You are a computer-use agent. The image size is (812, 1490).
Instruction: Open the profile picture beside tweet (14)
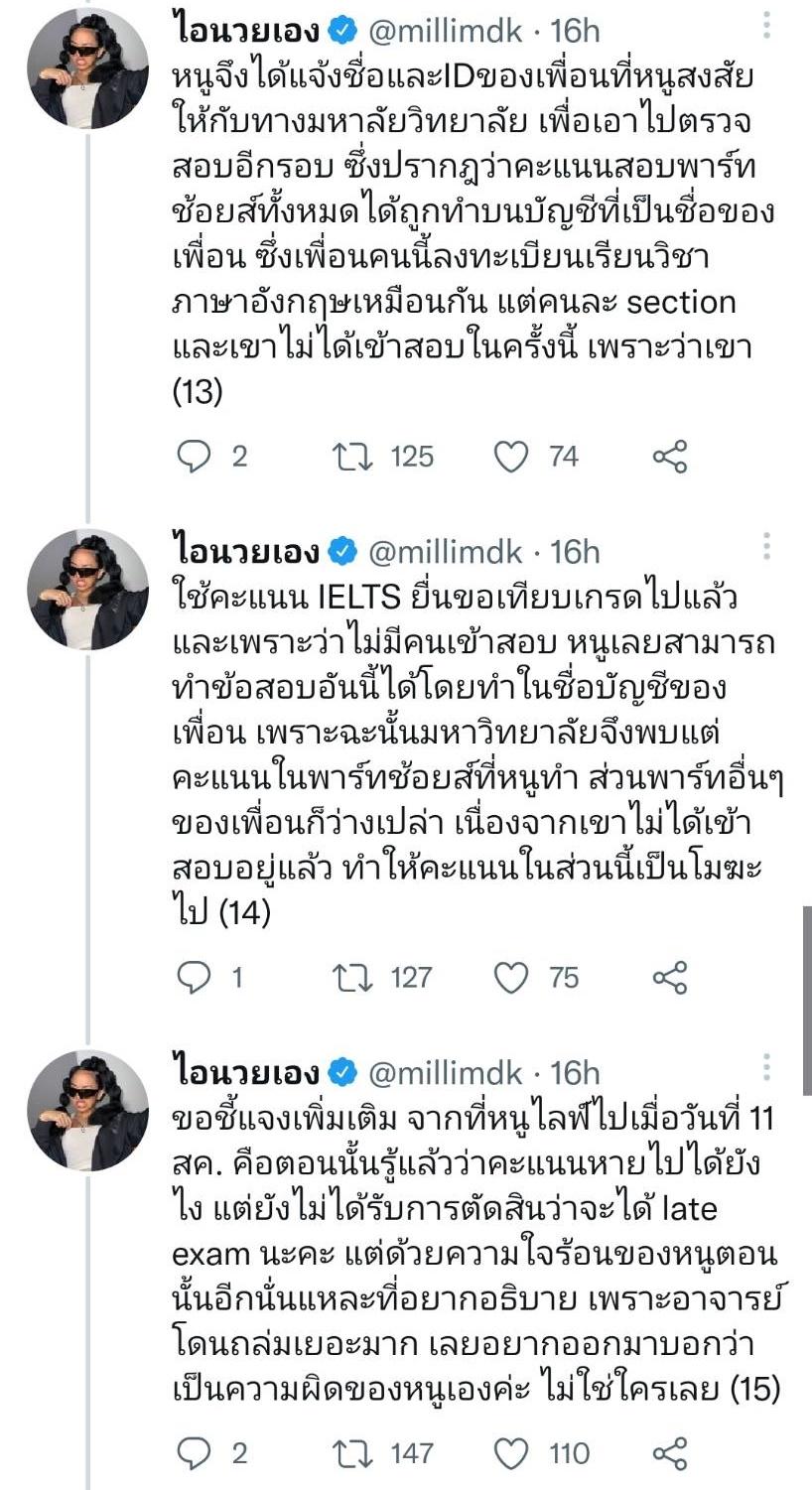coord(87,590)
